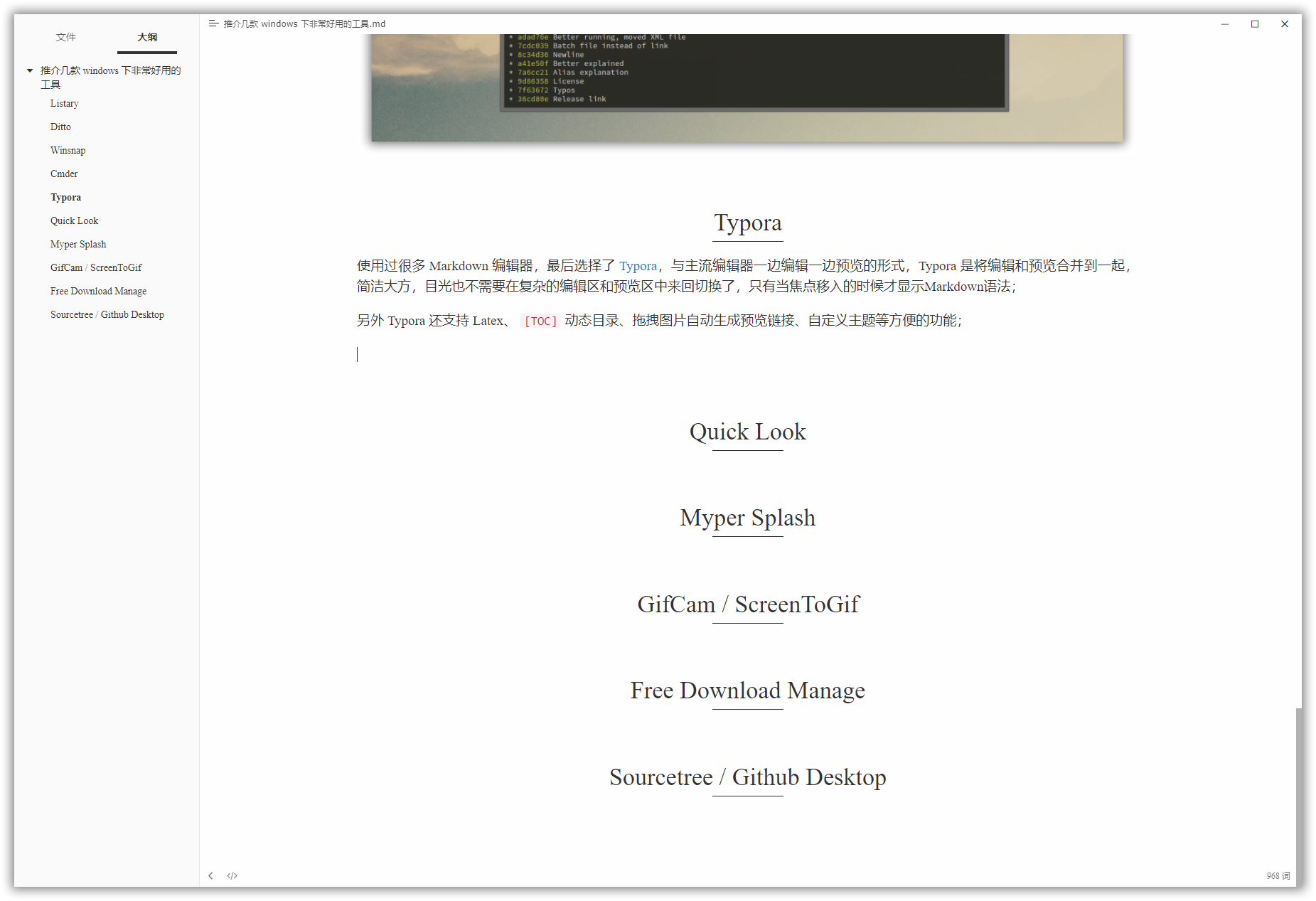Toggle the sidebar menu icon beside filename
1316x901 pixels.
click(x=213, y=23)
